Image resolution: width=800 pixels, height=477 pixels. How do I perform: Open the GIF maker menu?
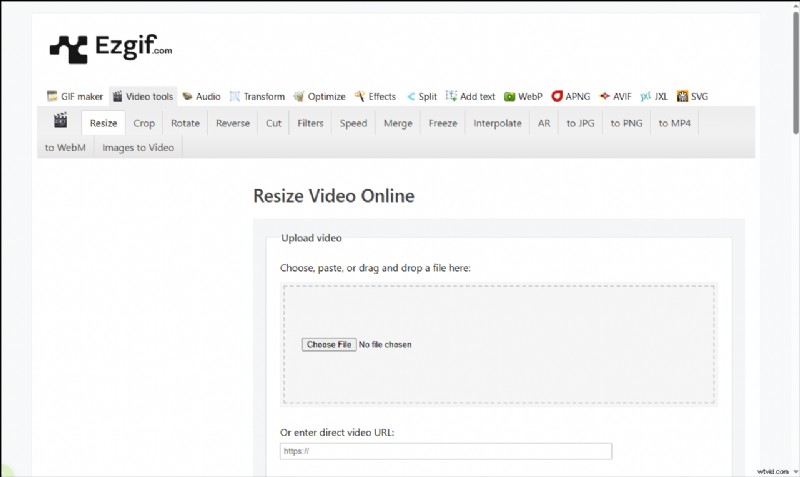point(75,96)
